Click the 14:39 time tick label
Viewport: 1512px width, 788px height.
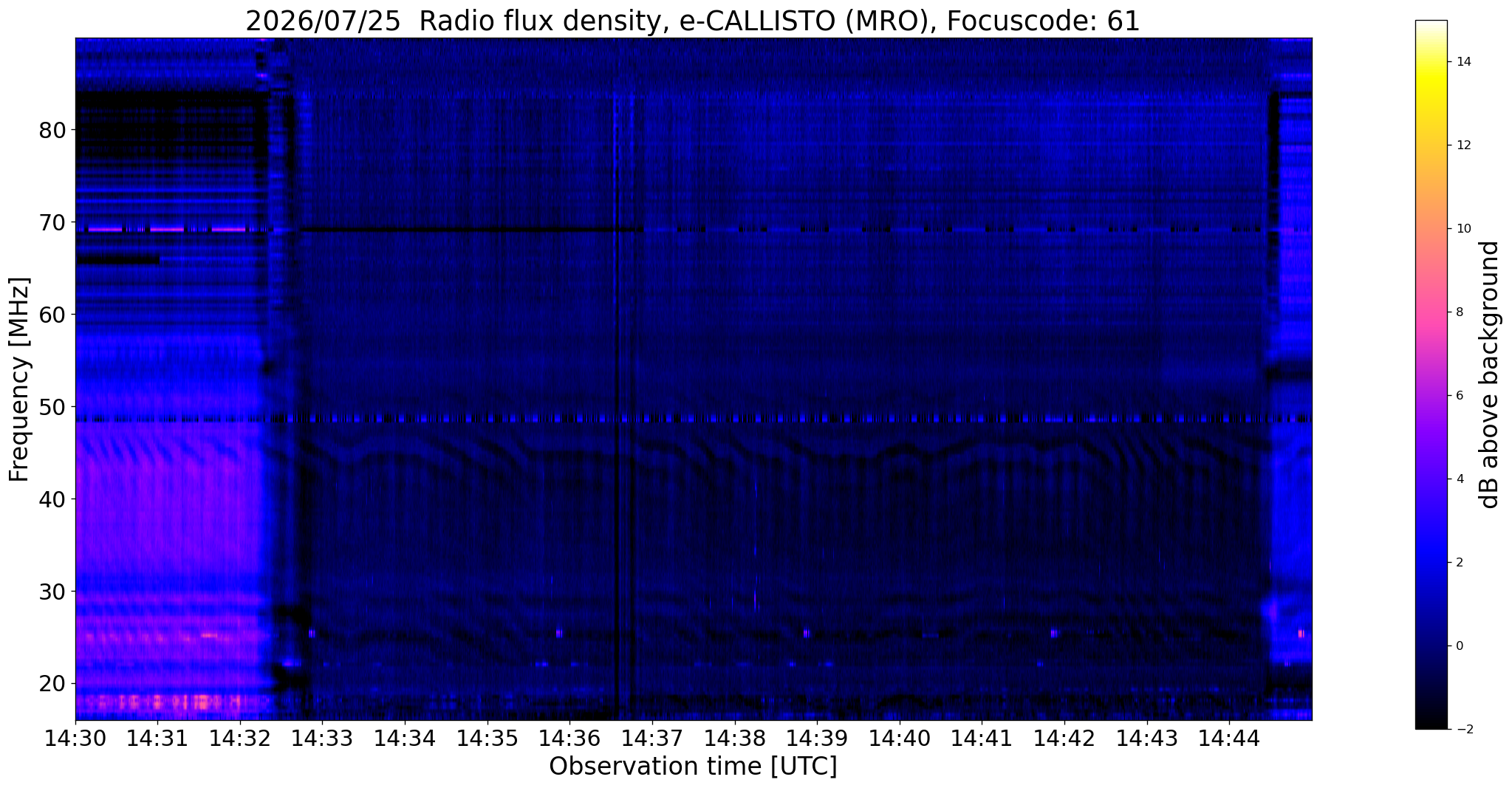tap(817, 737)
